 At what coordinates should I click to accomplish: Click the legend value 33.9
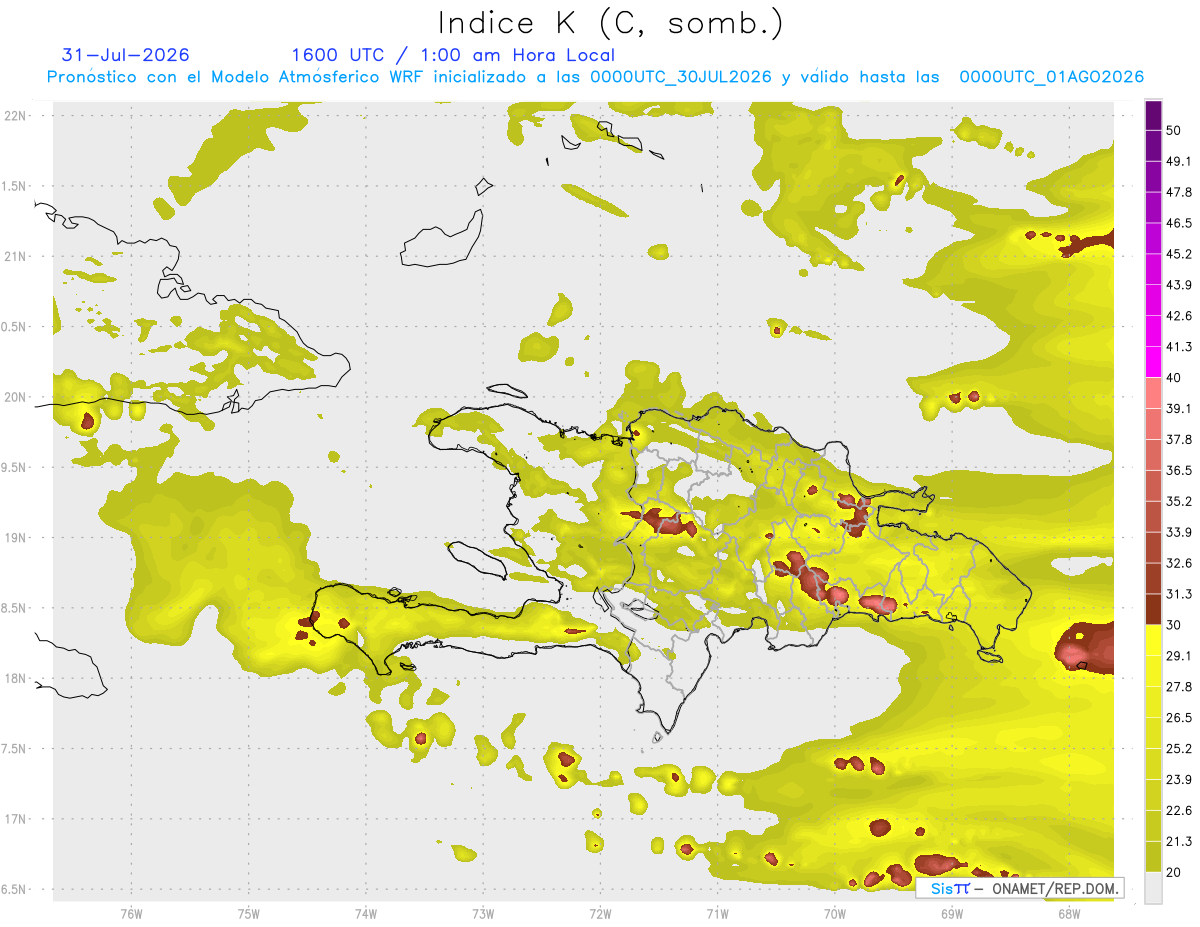(x=1179, y=532)
